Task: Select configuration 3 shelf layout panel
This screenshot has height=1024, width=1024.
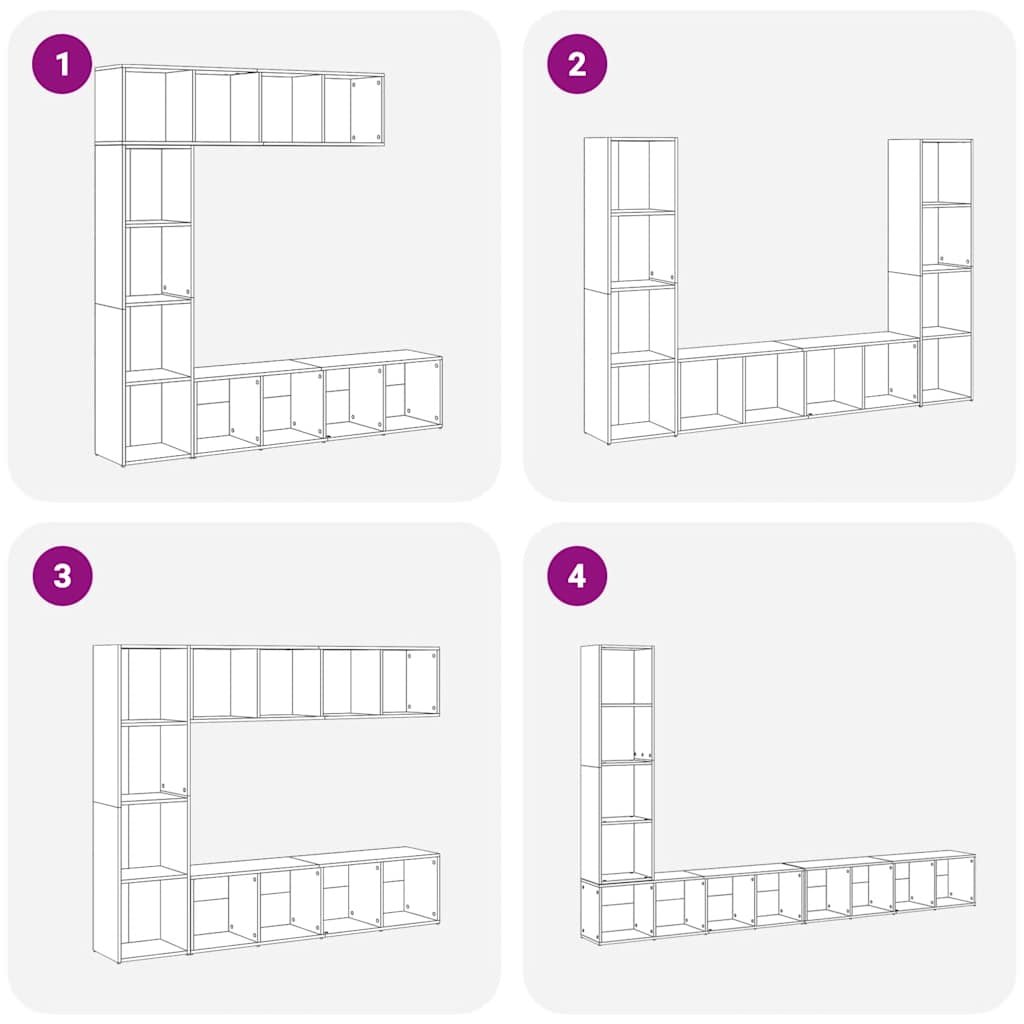Action: tap(254, 768)
